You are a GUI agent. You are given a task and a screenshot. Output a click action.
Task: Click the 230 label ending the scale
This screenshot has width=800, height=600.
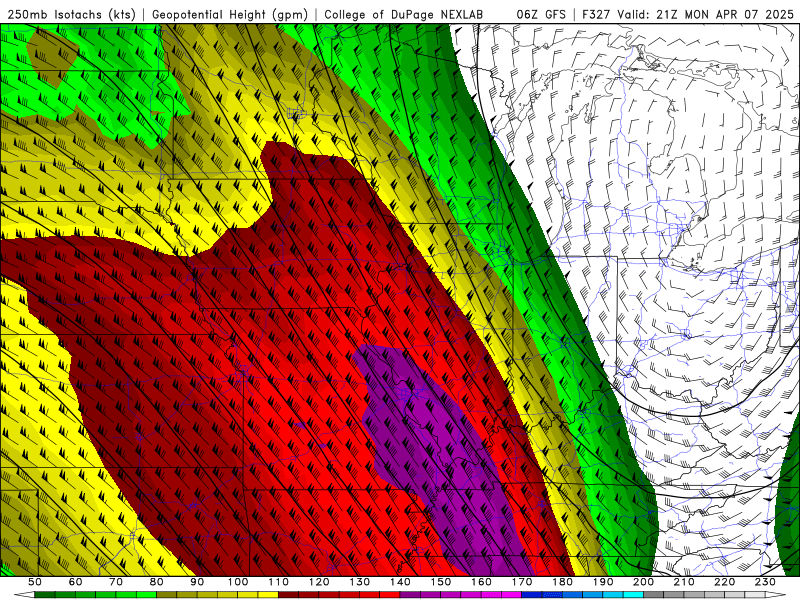tap(765, 582)
